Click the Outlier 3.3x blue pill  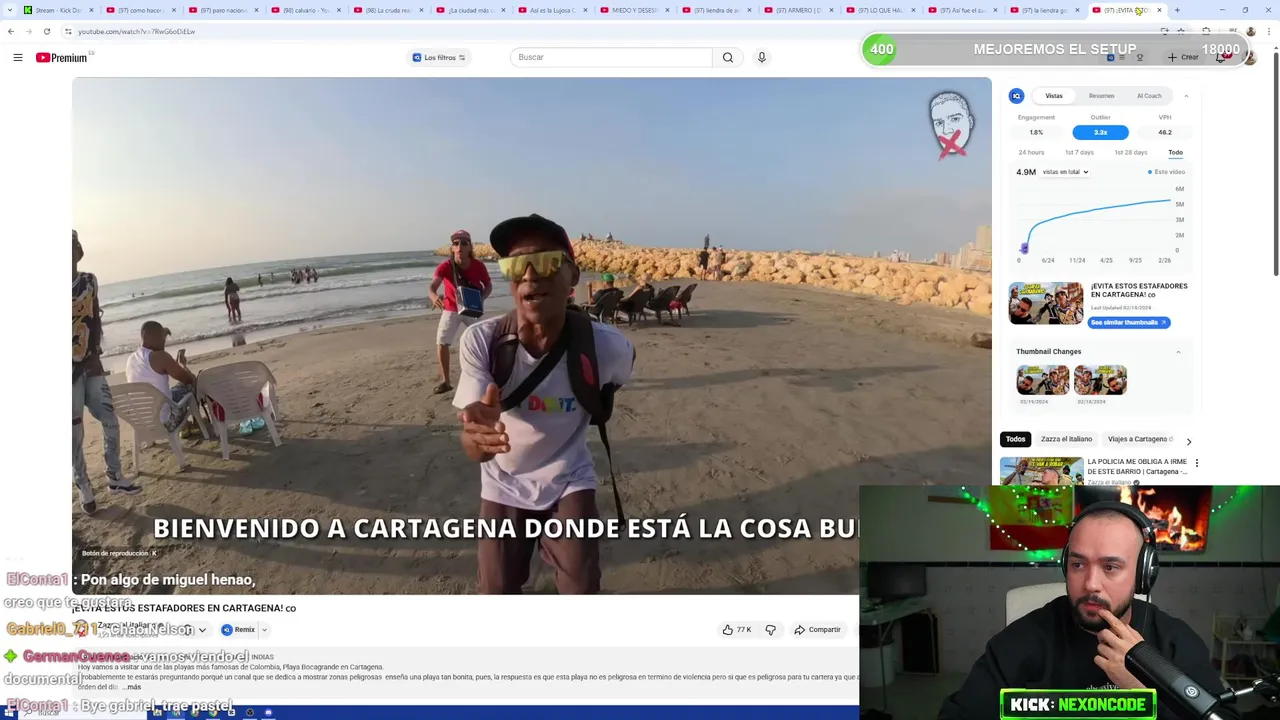[1100, 132]
